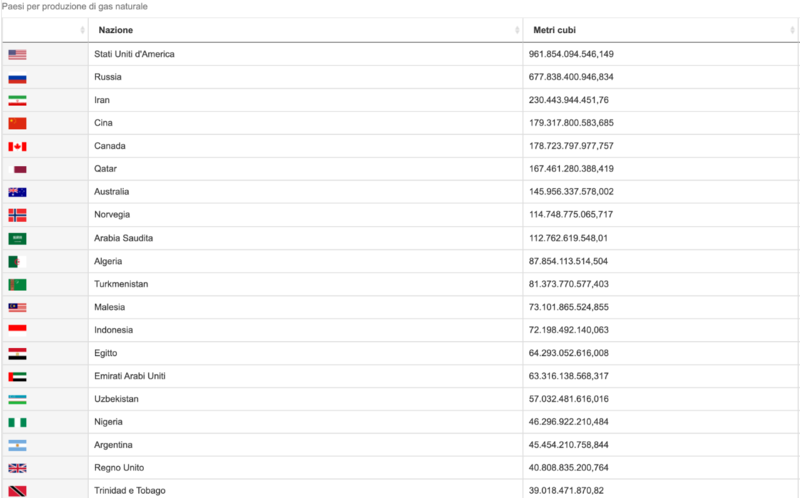Click the Trinidad e Tobago flag icon
This screenshot has width=800, height=498.
17,491
